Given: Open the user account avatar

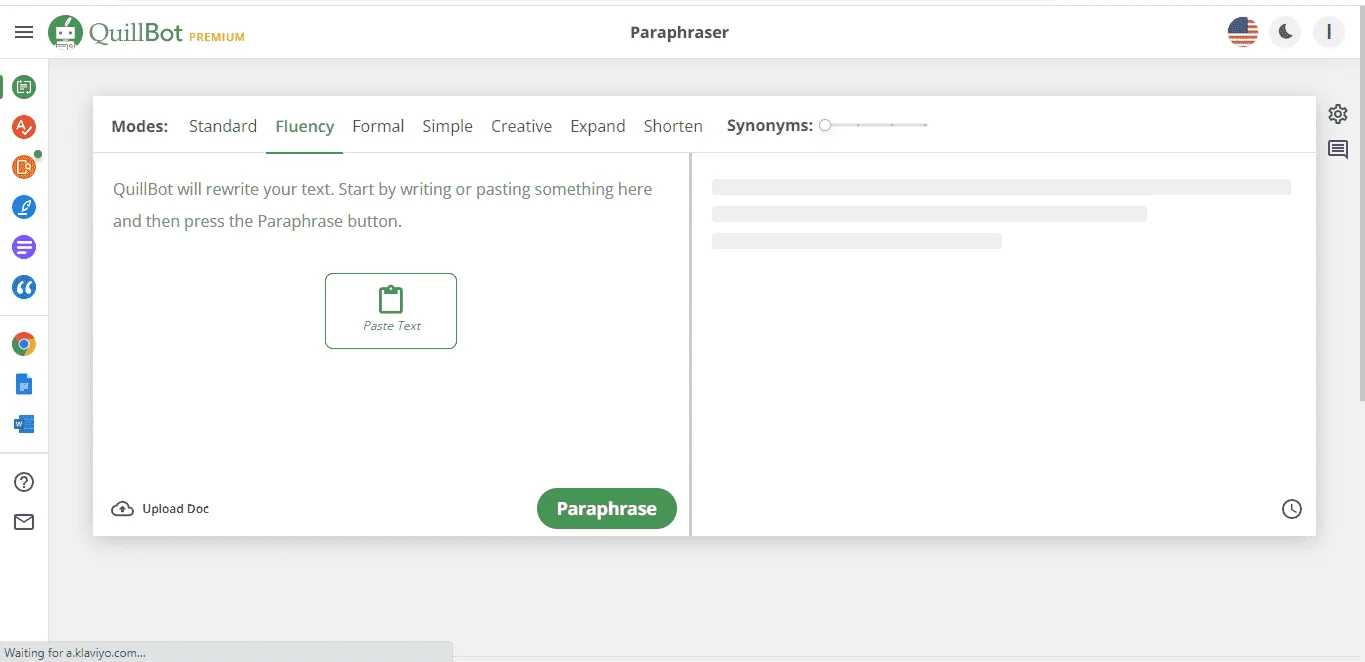Looking at the screenshot, I should (x=1329, y=32).
